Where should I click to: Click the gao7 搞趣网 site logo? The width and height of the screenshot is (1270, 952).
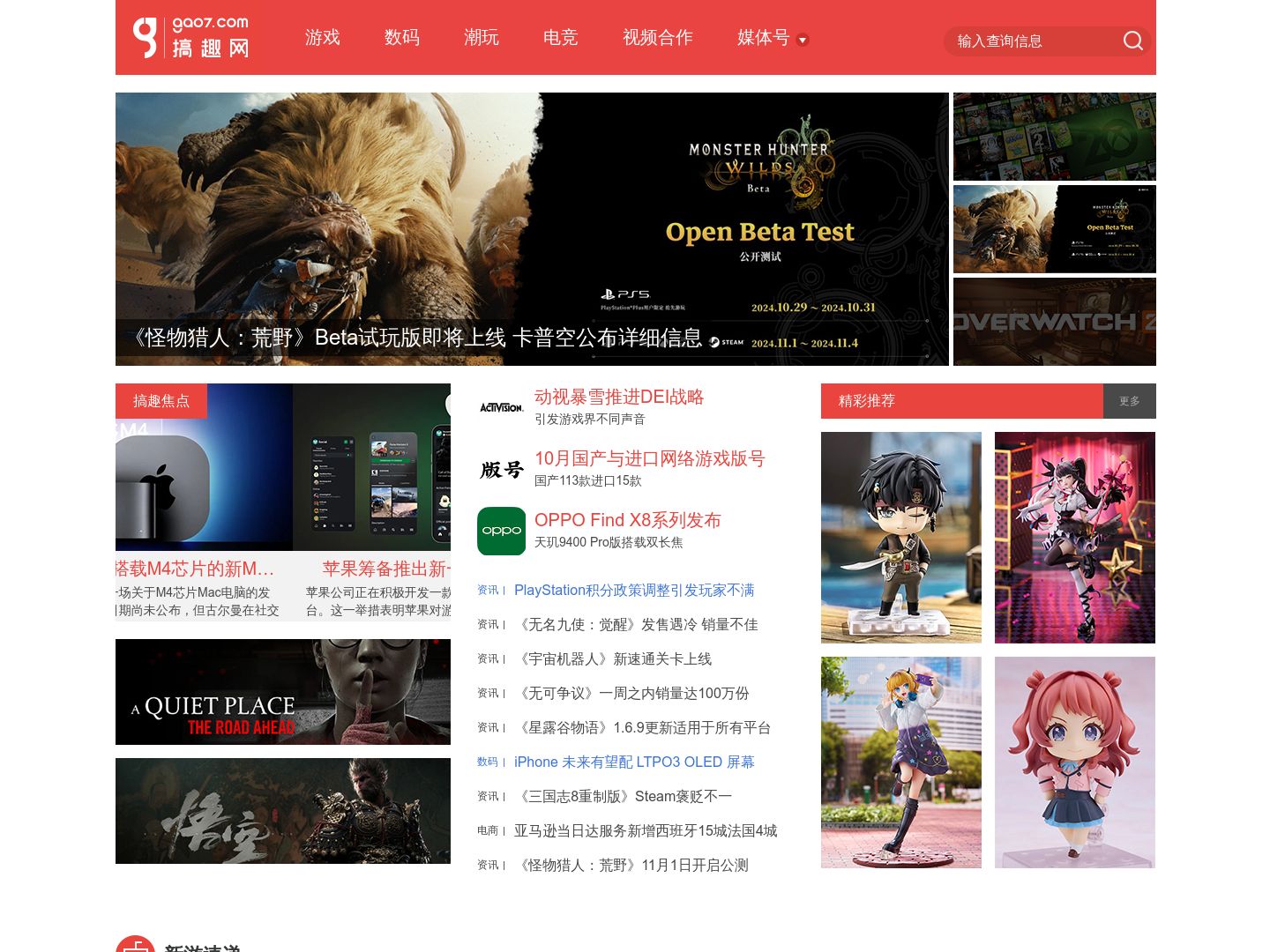point(190,38)
